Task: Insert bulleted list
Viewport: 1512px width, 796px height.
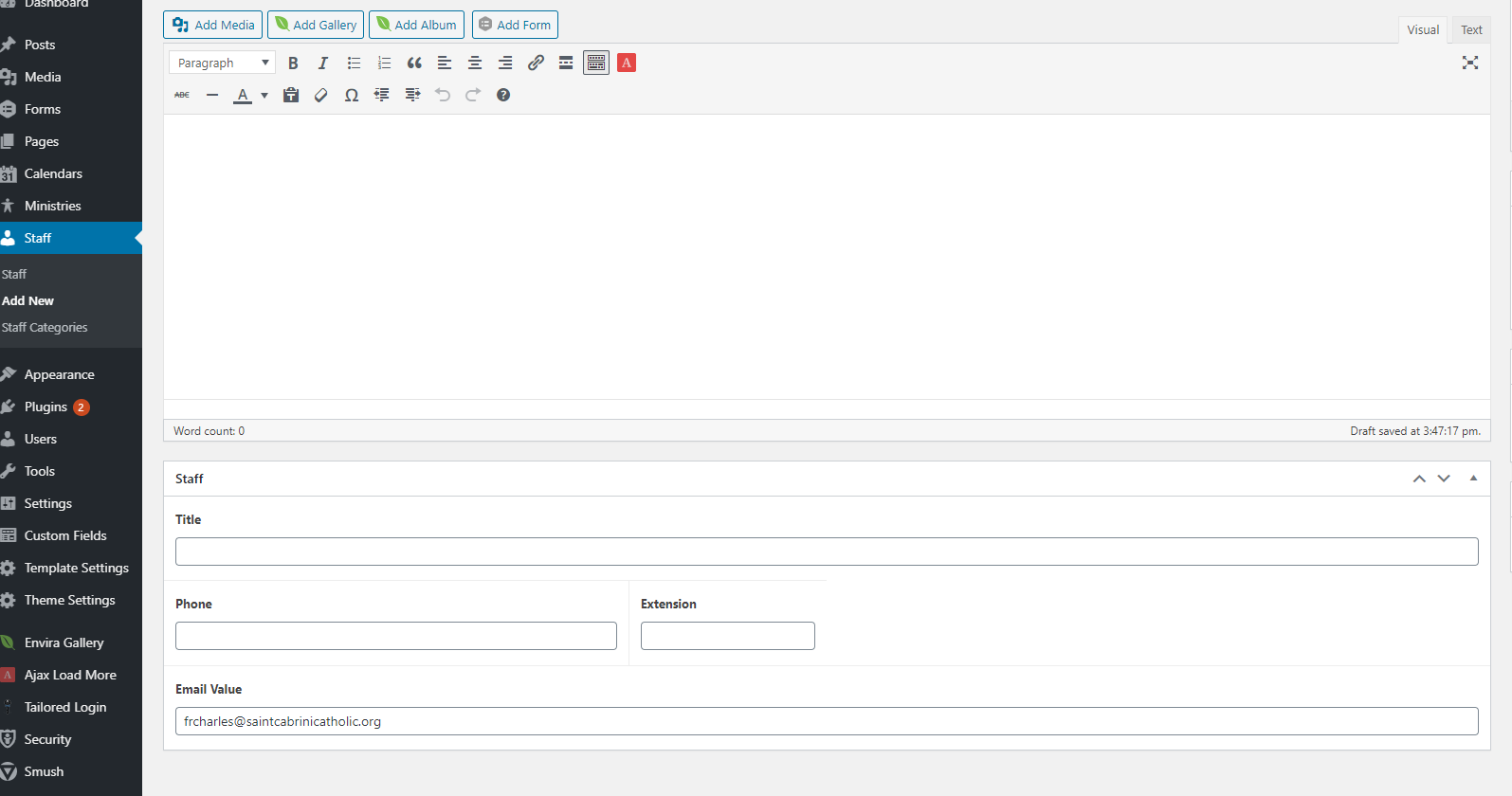Action: [354, 63]
